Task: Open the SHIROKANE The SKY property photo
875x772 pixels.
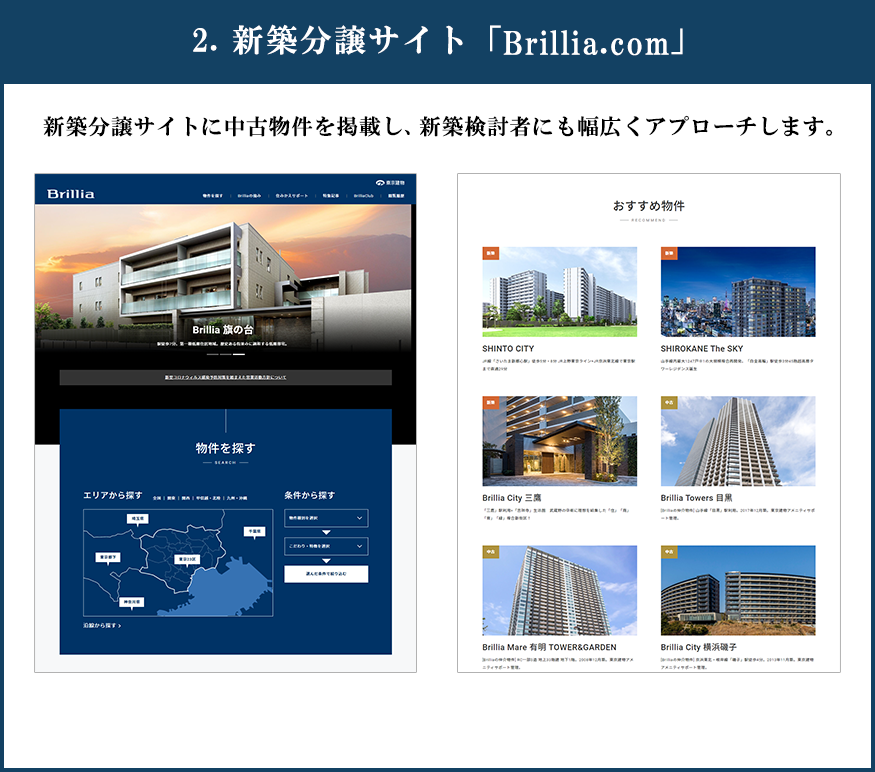Action: tap(738, 292)
